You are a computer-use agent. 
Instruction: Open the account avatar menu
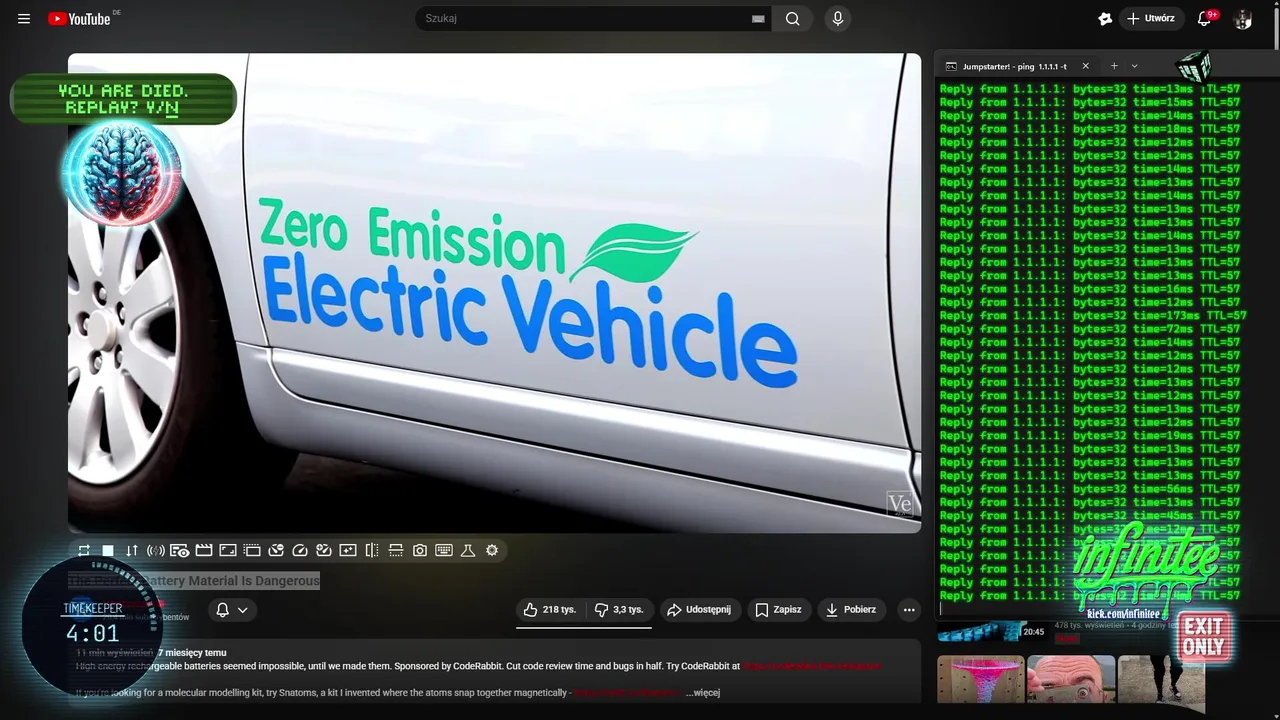[x=1243, y=19]
